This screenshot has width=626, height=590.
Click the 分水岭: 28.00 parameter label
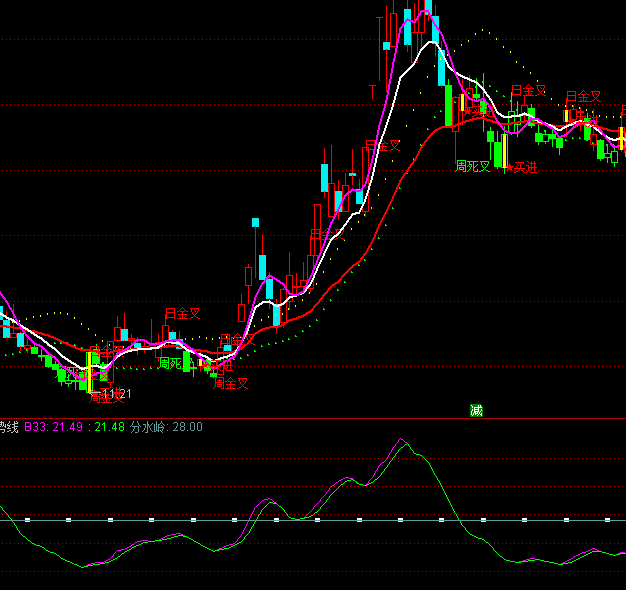pos(166,427)
